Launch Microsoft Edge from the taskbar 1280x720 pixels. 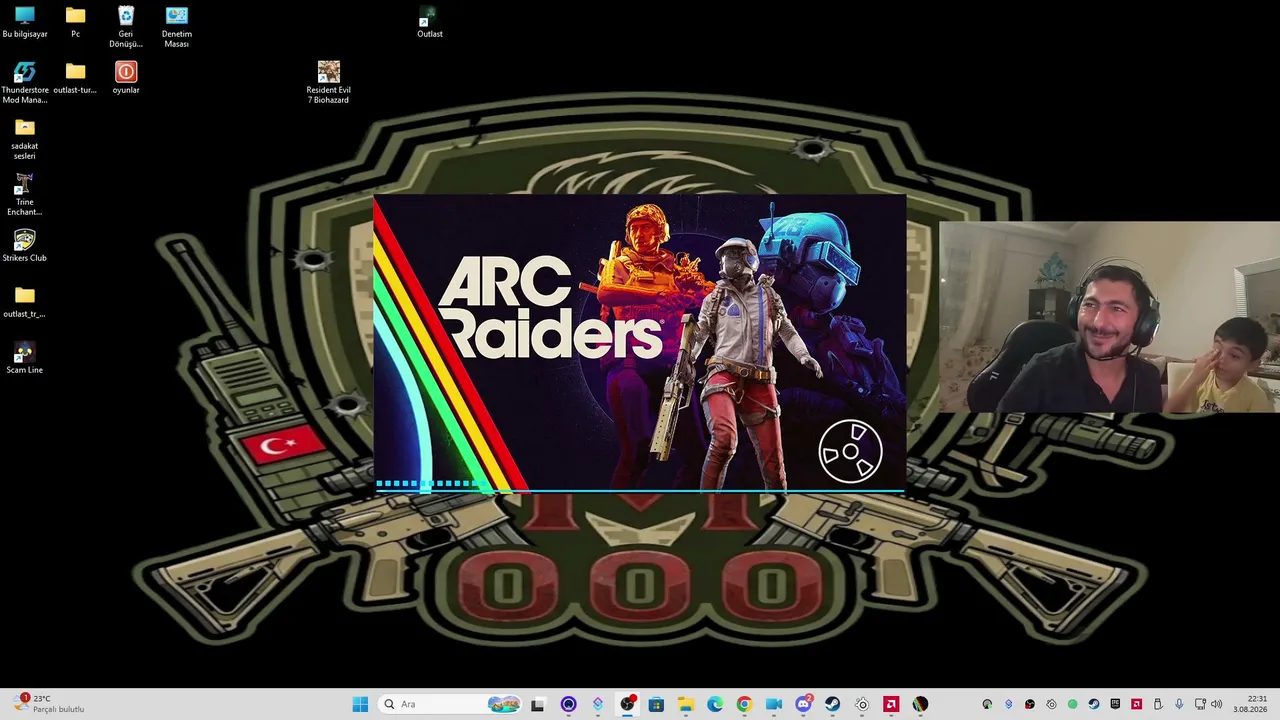click(x=715, y=704)
